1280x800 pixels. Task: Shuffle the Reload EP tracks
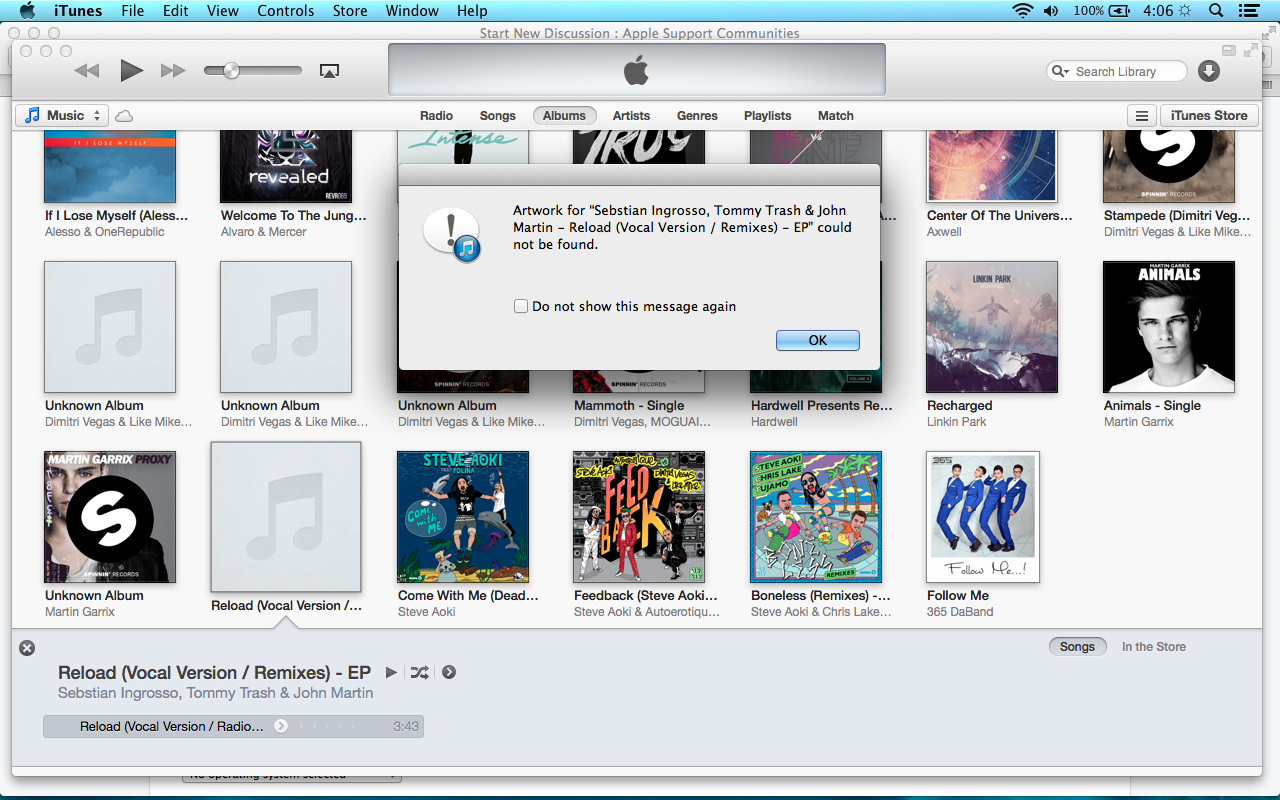point(419,673)
